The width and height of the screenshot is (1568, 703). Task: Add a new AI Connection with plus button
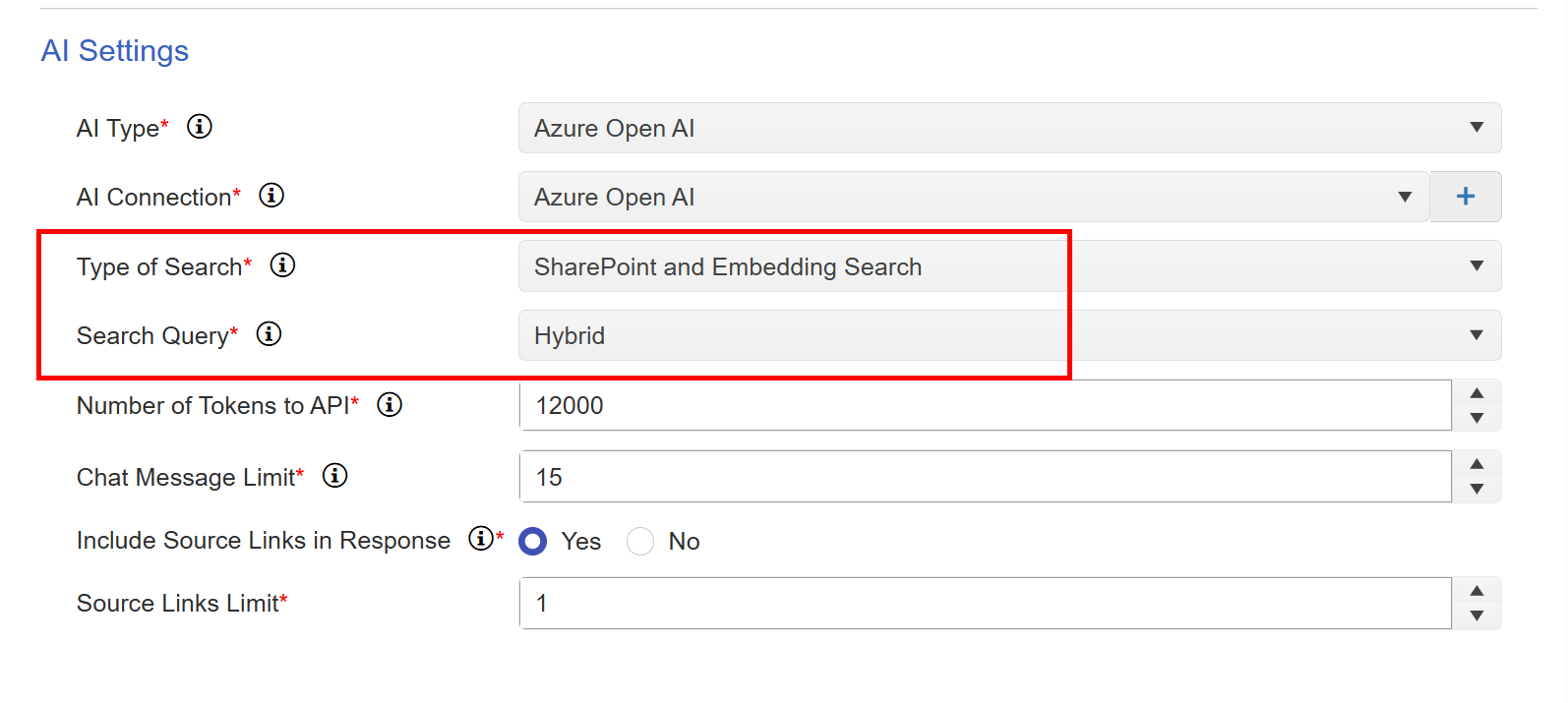coord(1465,197)
